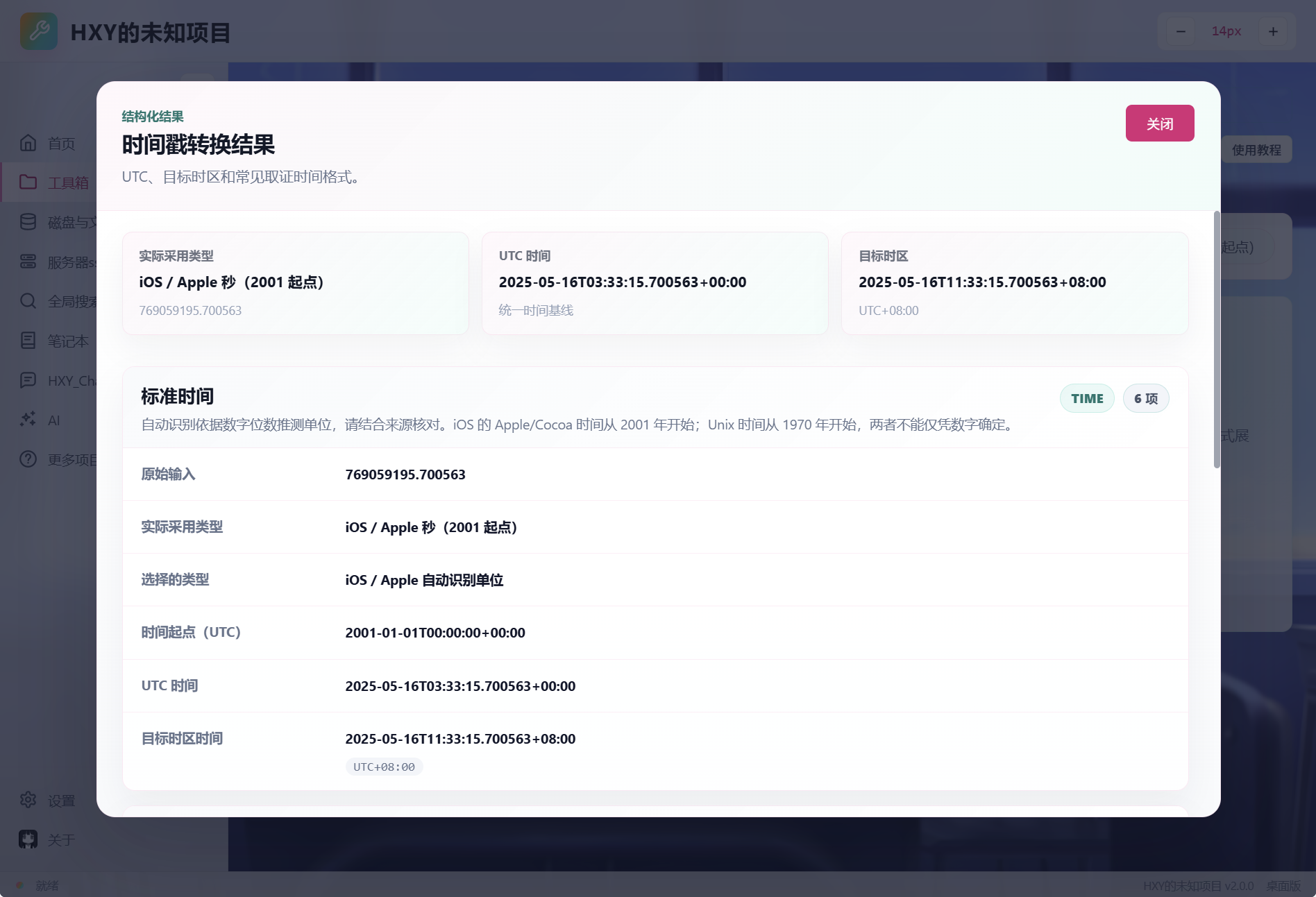Viewport: 1316px width, 897px height.
Task: Click the 6 项 count badge
Action: 1146,398
